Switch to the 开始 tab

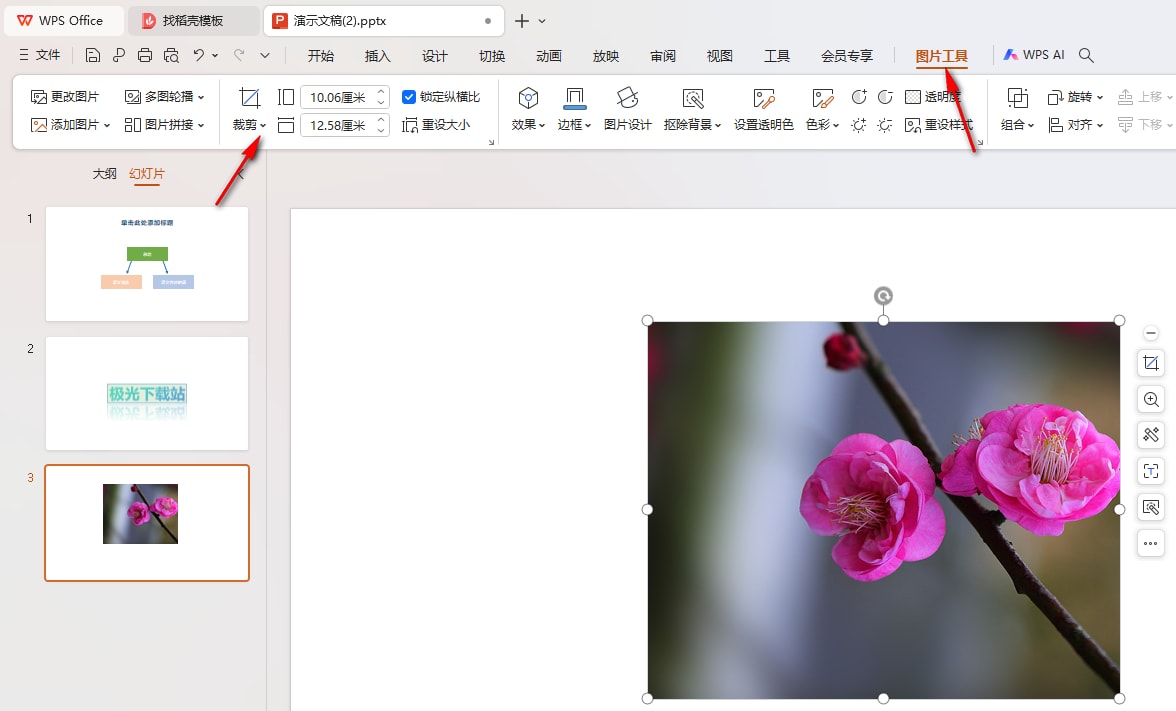click(x=320, y=56)
